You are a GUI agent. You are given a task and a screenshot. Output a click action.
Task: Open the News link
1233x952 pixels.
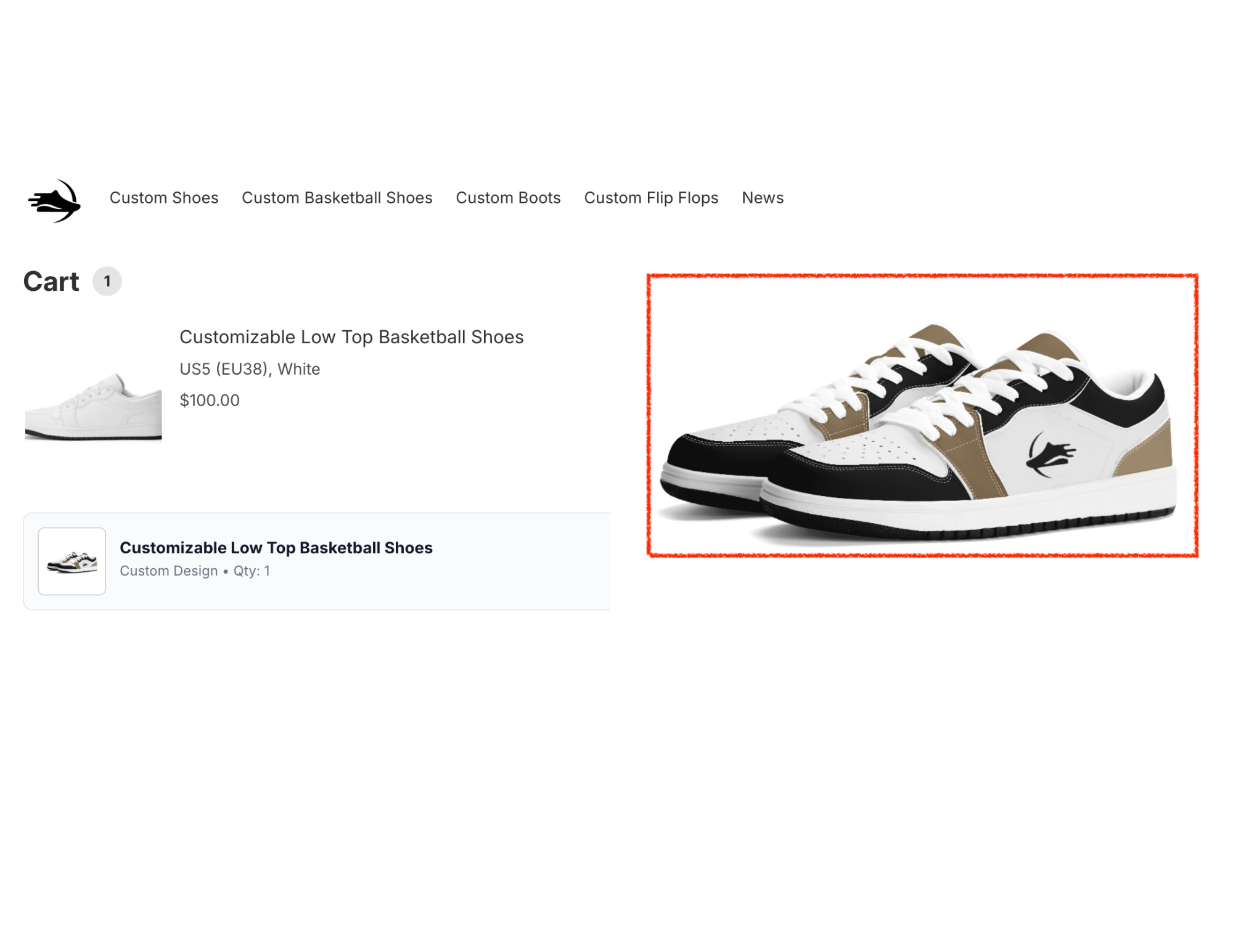[763, 198]
